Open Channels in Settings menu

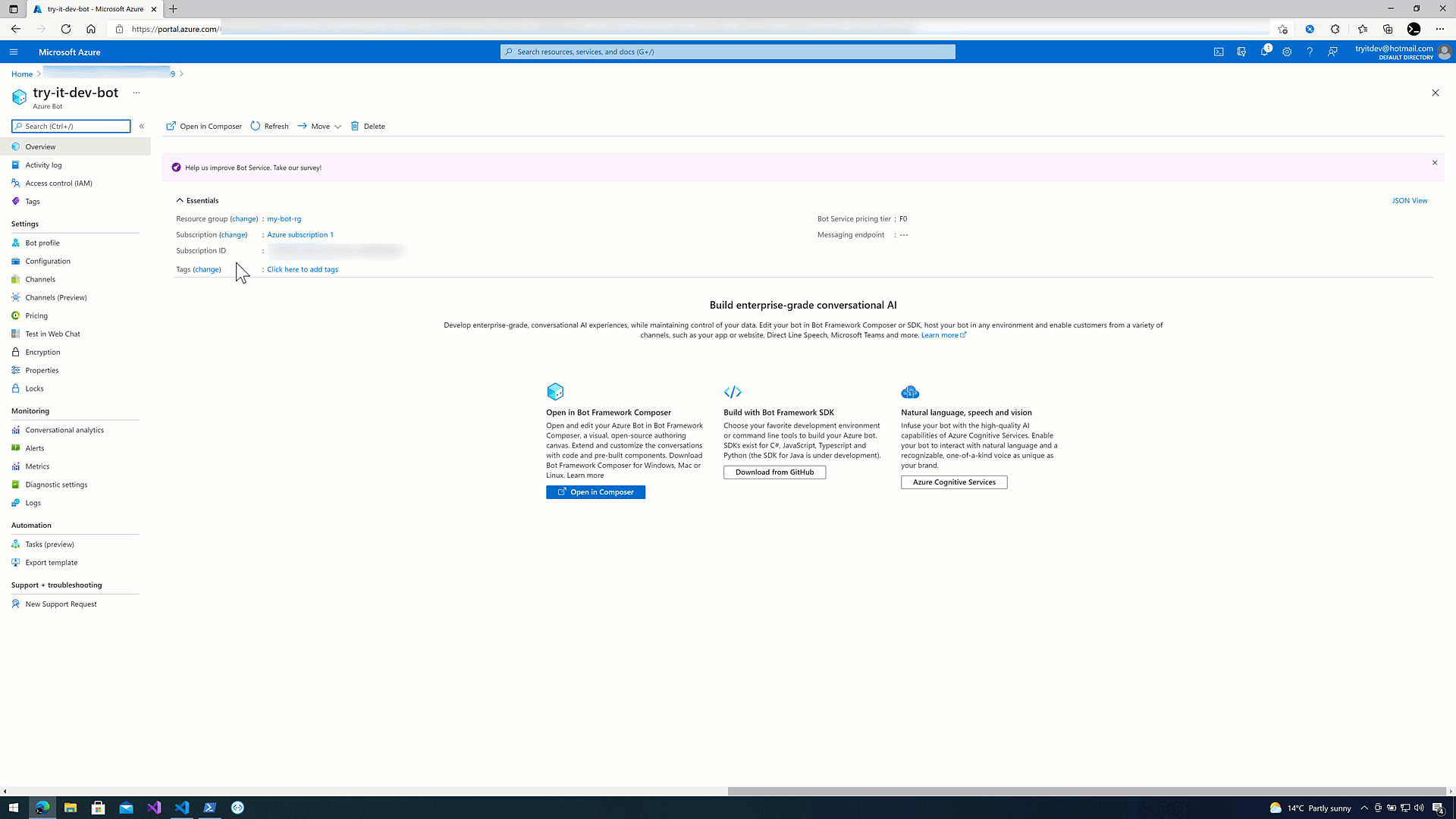40,280
